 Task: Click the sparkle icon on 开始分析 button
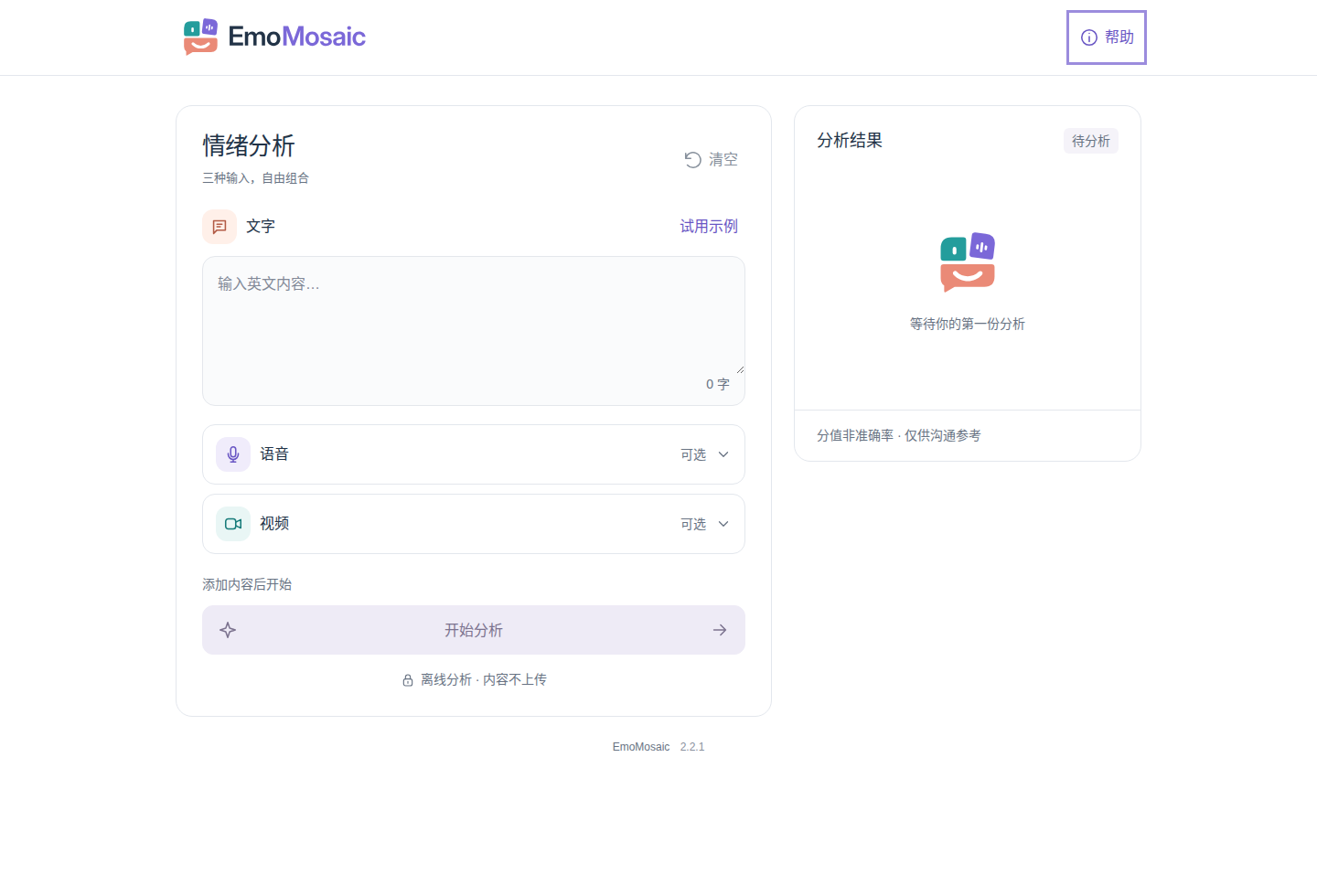coord(228,630)
